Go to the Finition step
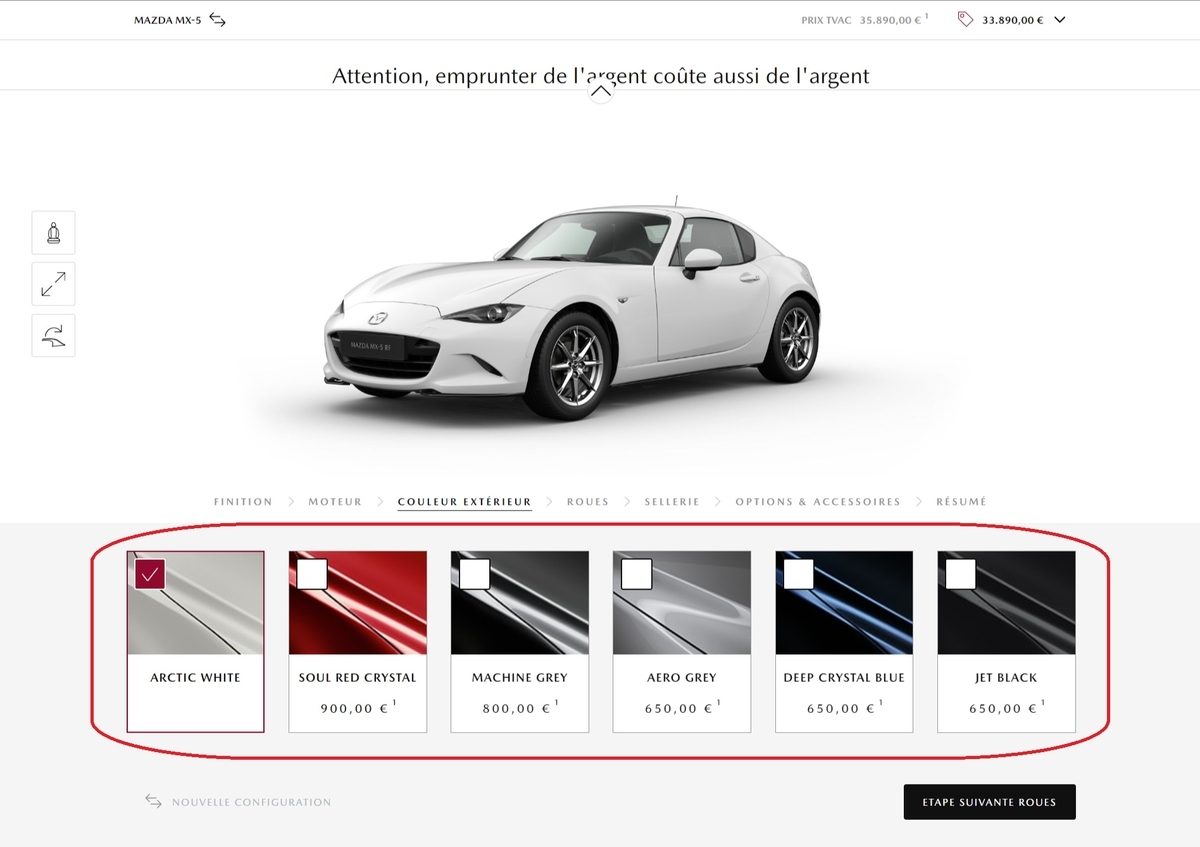Viewport: 1200px width, 847px height. (x=243, y=502)
